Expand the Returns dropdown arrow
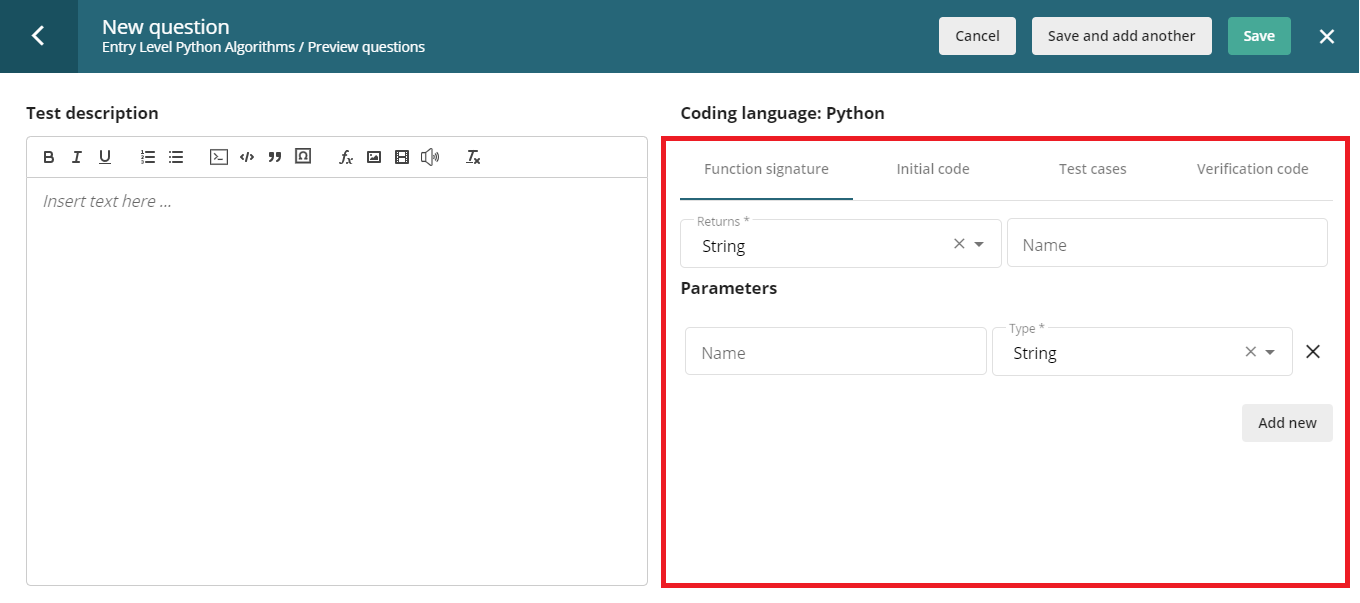 [x=979, y=244]
